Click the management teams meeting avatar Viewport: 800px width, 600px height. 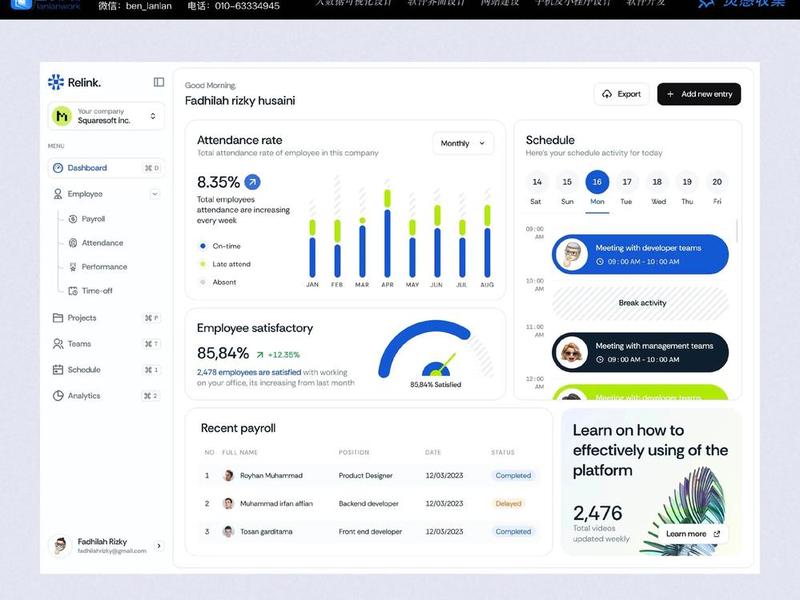tap(571, 352)
